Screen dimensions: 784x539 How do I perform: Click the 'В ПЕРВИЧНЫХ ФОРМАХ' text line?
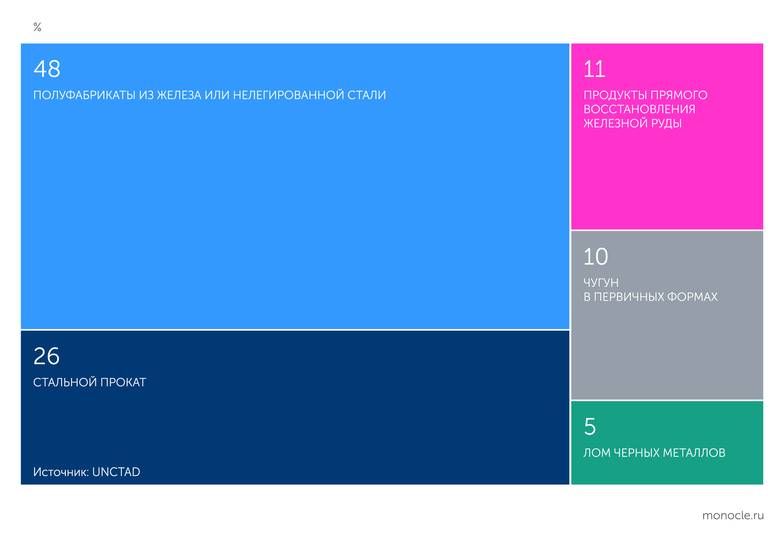click(x=650, y=297)
